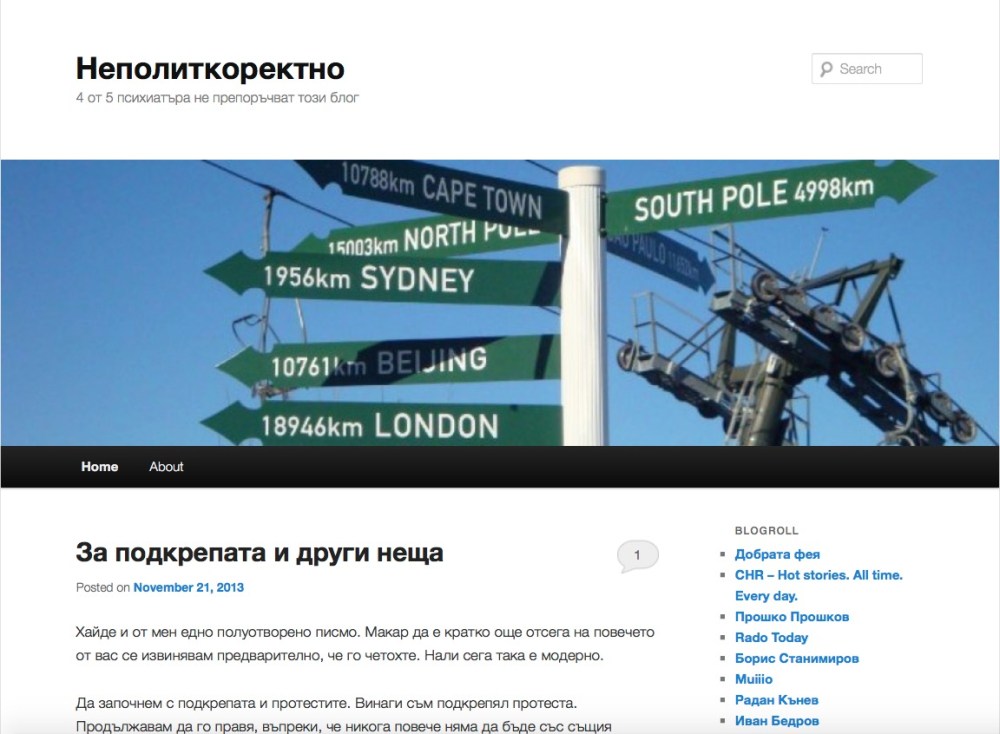Click the blog title Неполиткоректно
This screenshot has height=734, width=1000.
(209, 69)
